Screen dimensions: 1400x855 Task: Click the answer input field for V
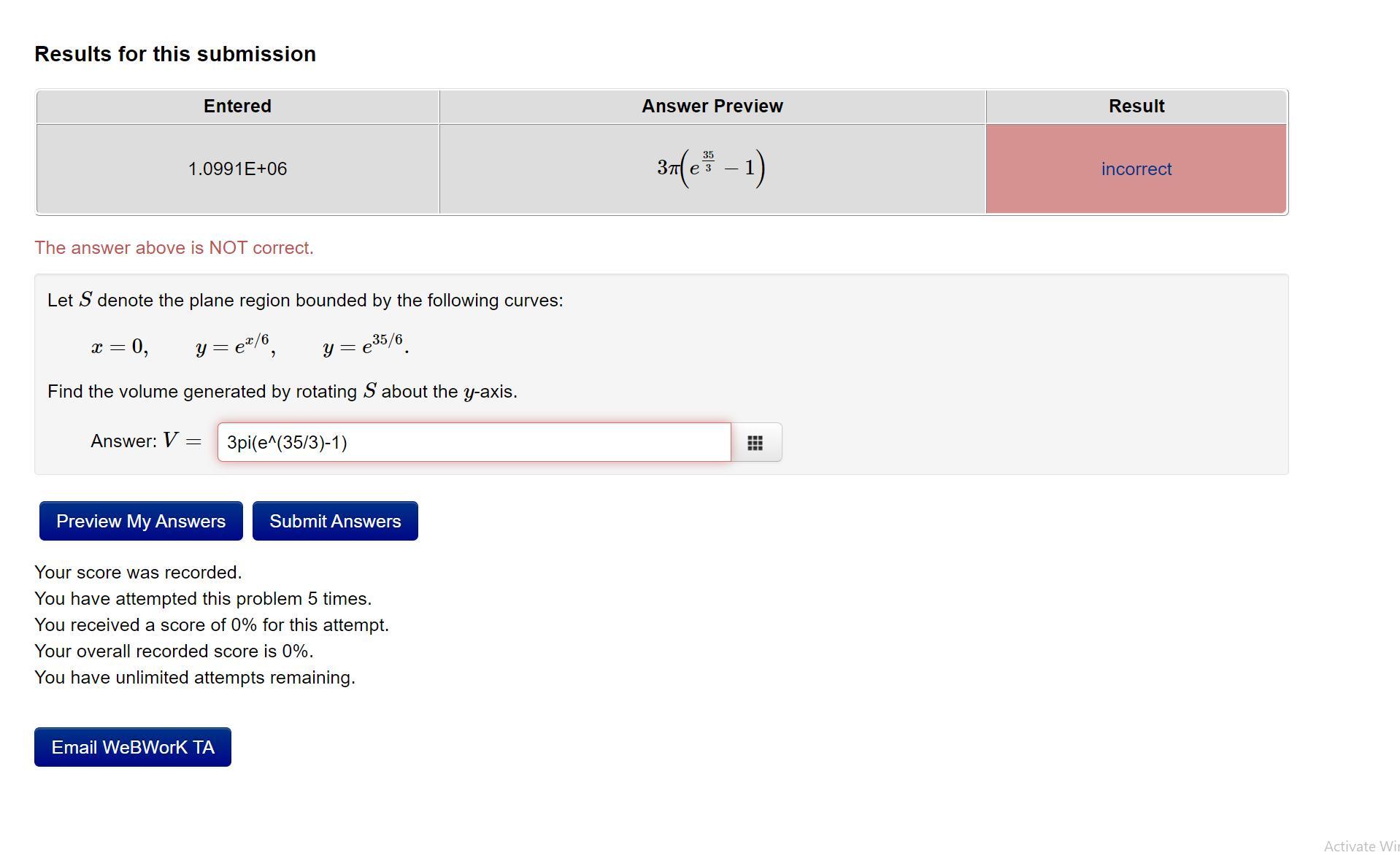click(473, 443)
